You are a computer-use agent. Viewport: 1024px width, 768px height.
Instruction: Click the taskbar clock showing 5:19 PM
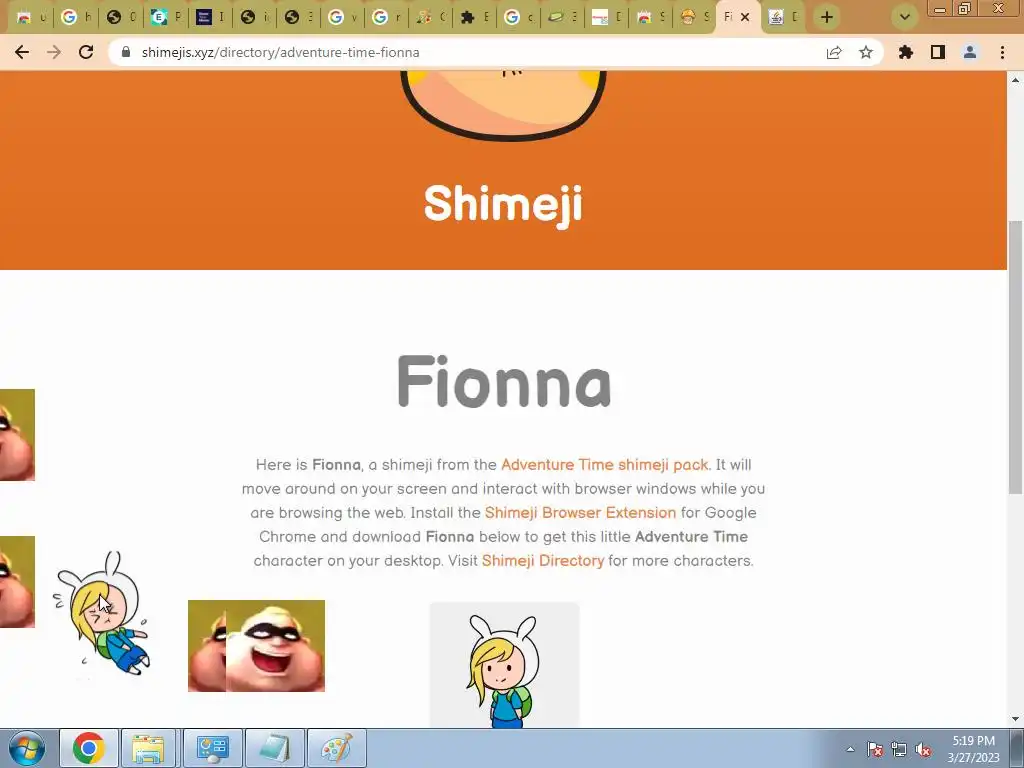pos(973,749)
